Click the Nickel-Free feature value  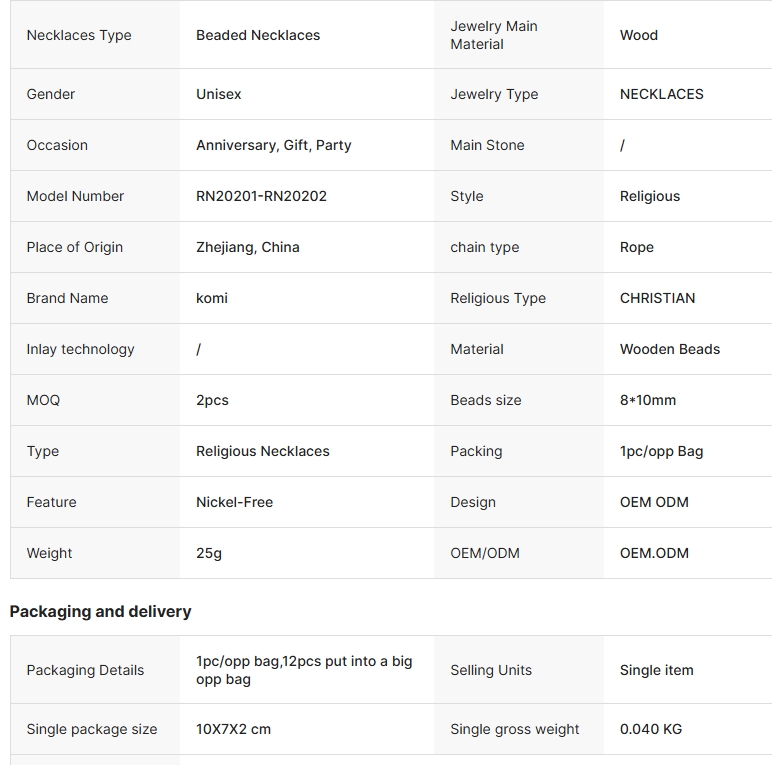(234, 502)
